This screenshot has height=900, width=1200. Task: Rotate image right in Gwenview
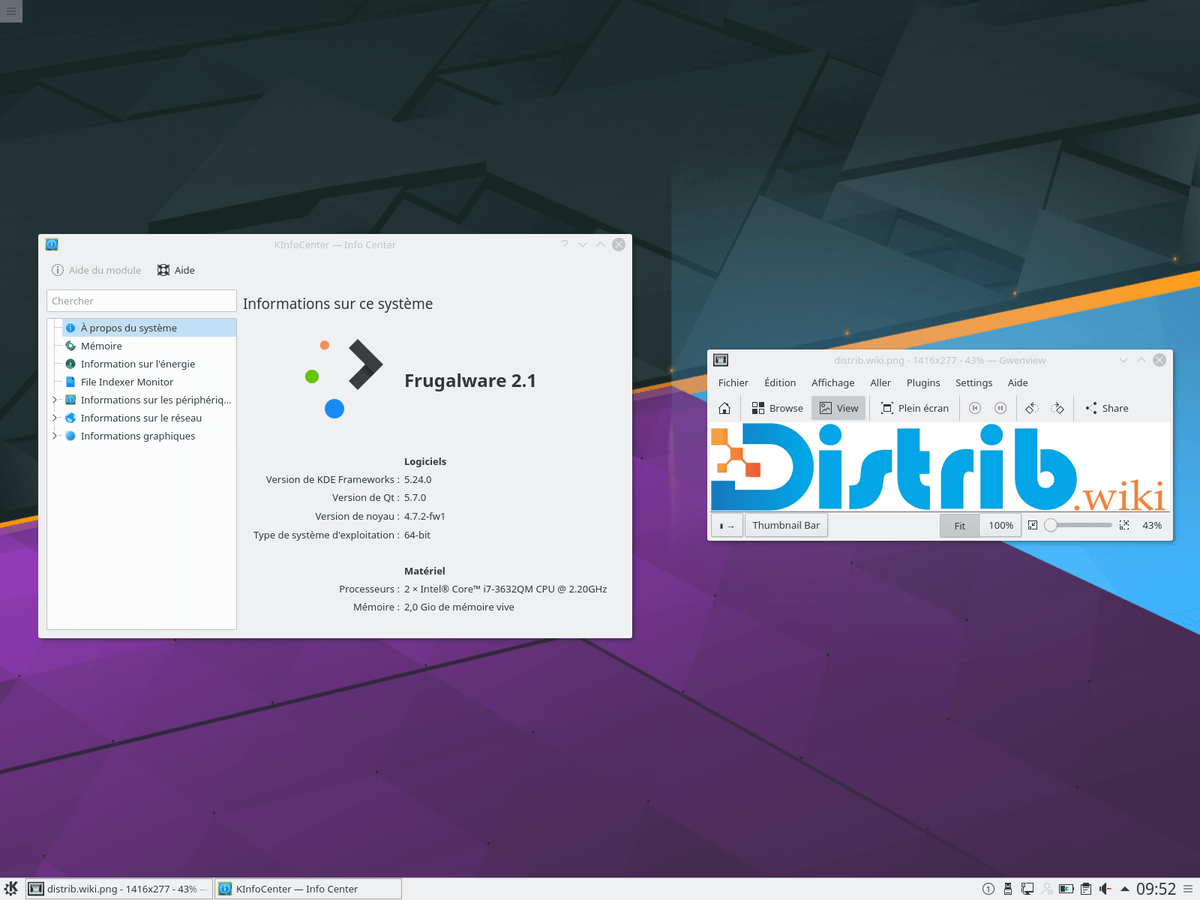tap(1058, 408)
